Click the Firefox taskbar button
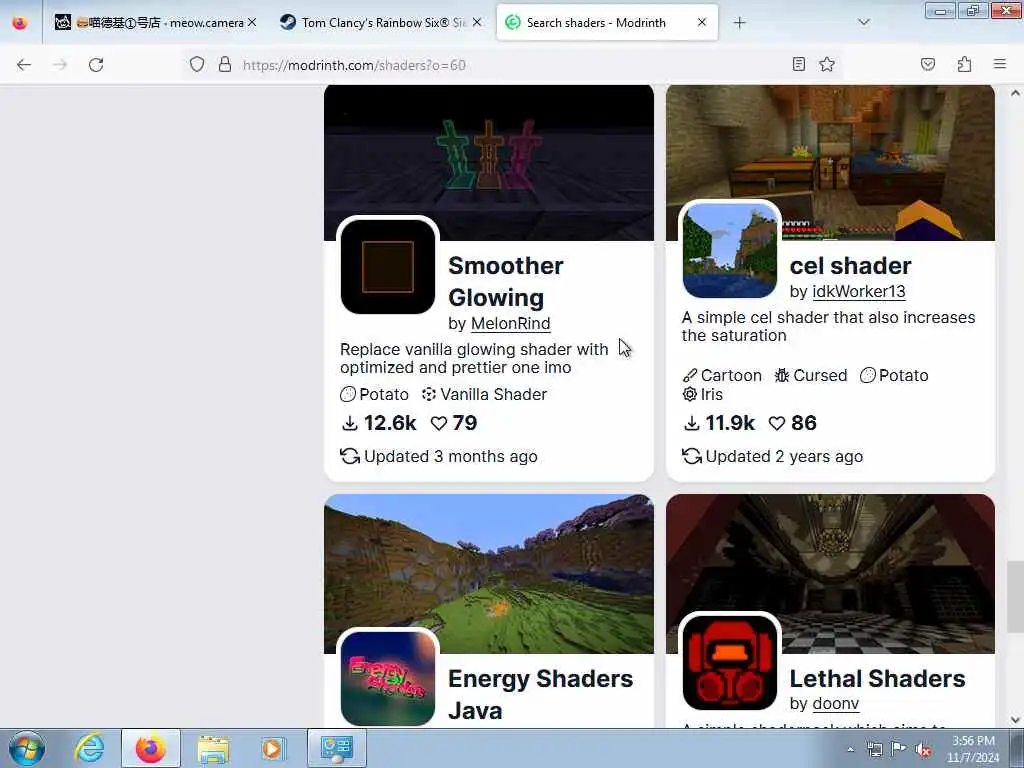 pos(150,748)
